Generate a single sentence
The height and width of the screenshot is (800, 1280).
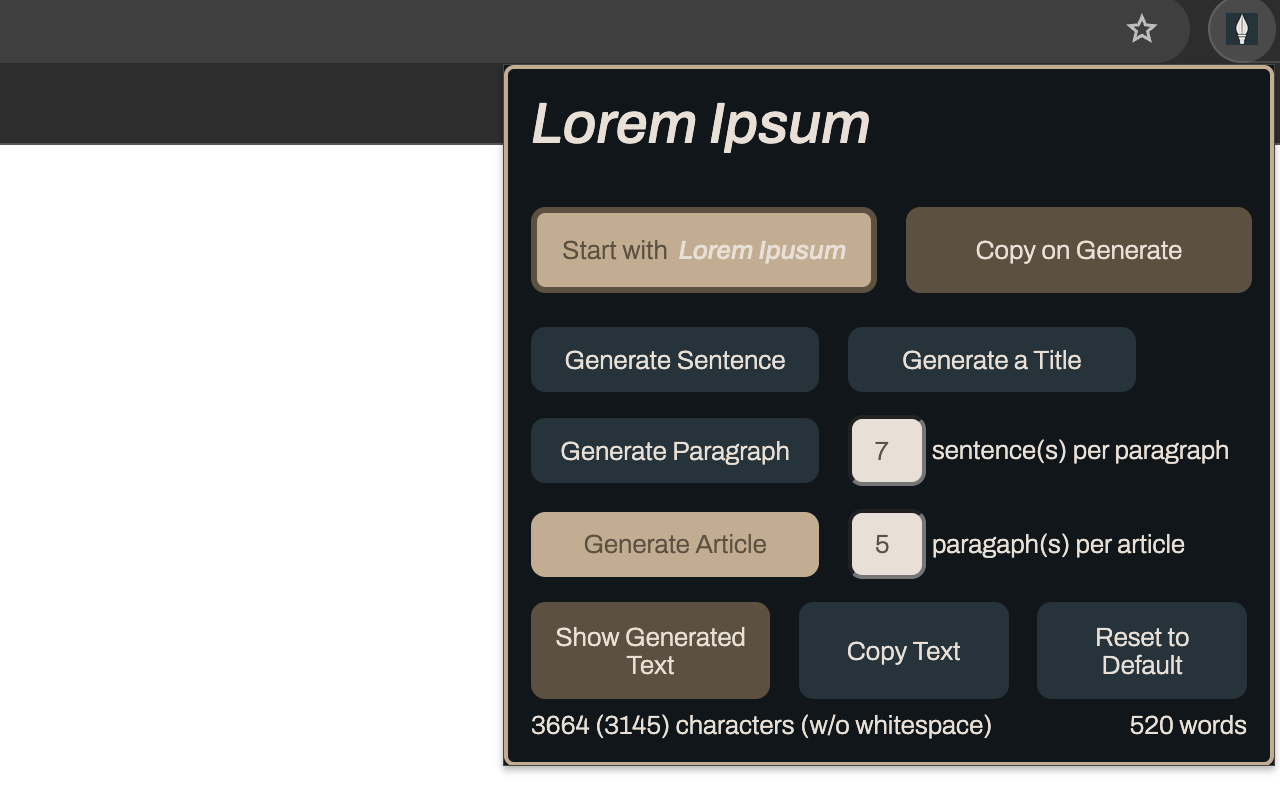[674, 359]
